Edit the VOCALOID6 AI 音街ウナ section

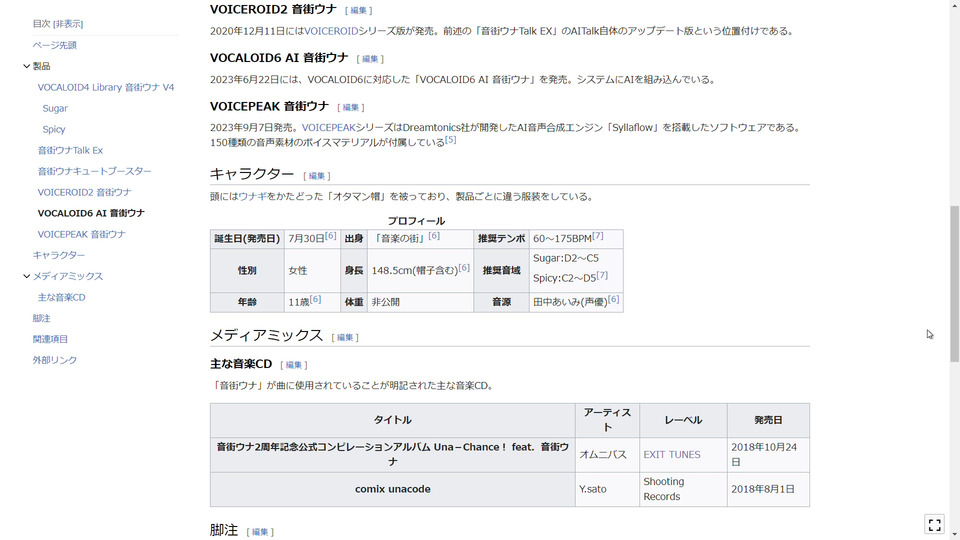coord(370,59)
